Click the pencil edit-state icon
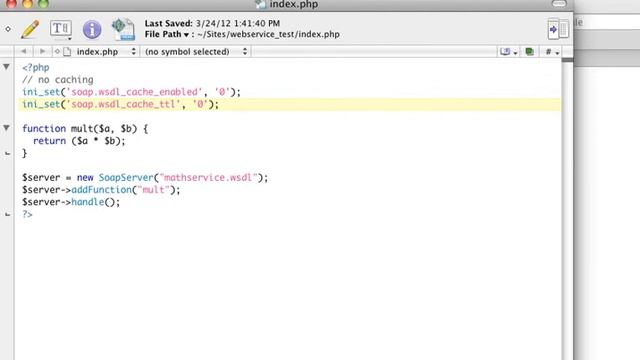 pos(30,29)
